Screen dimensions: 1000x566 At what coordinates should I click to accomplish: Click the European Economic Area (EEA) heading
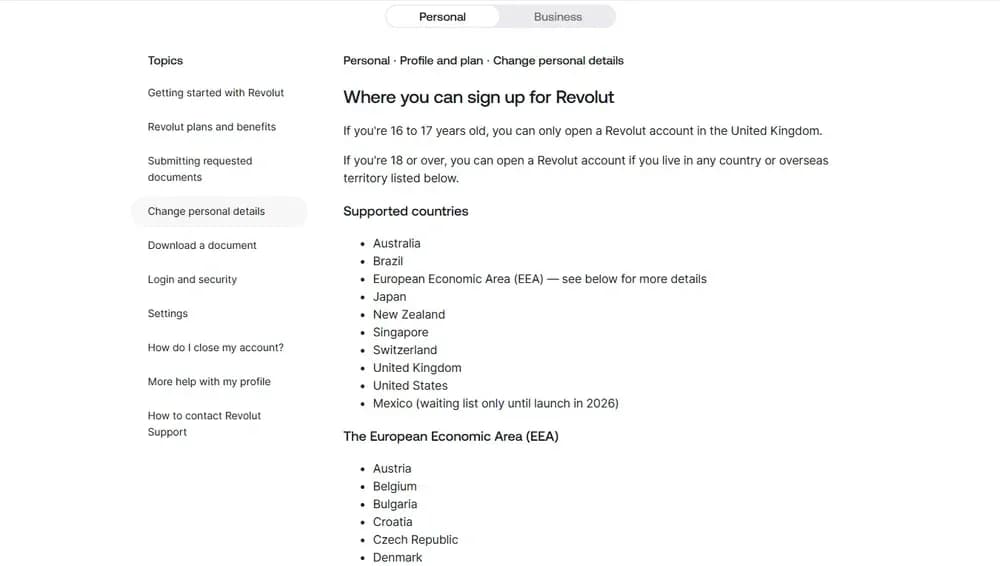(x=450, y=437)
